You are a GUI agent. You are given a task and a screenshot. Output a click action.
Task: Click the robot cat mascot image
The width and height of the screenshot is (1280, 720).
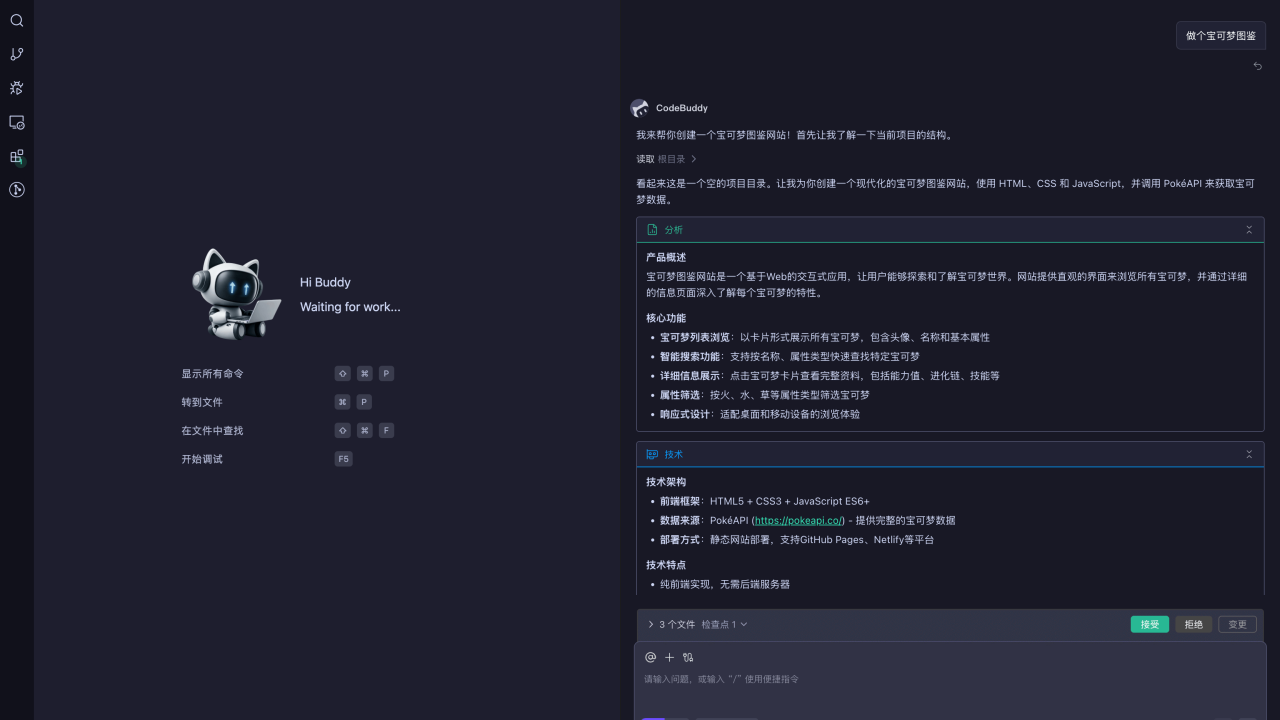coord(236,294)
